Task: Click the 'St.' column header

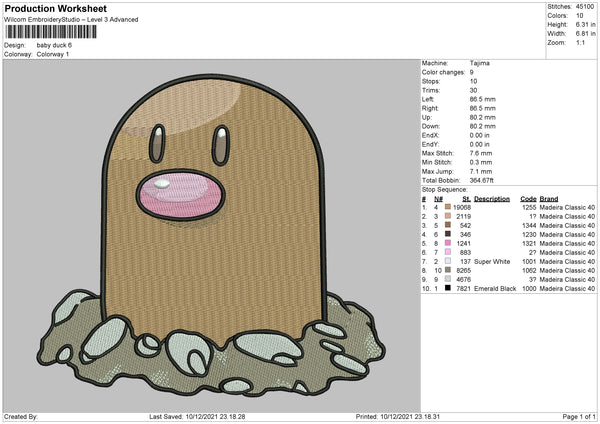Action: [466, 199]
